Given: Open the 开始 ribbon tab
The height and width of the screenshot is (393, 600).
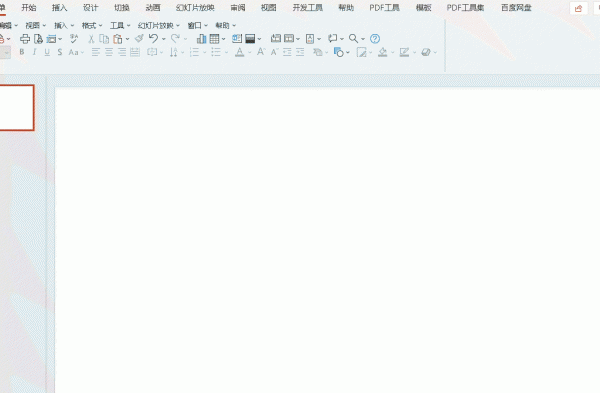Looking at the screenshot, I should (x=29, y=8).
